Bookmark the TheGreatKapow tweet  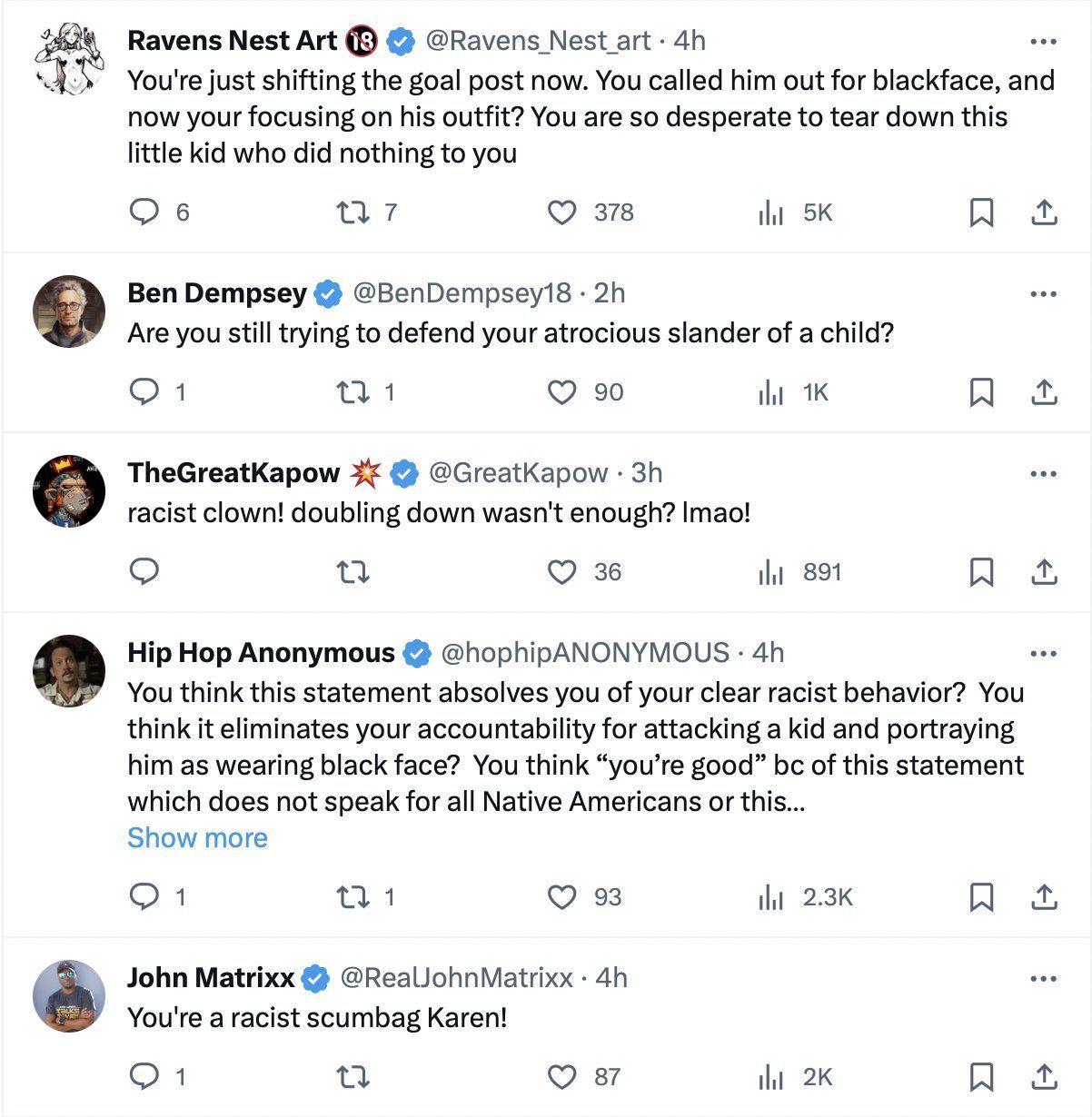[981, 572]
